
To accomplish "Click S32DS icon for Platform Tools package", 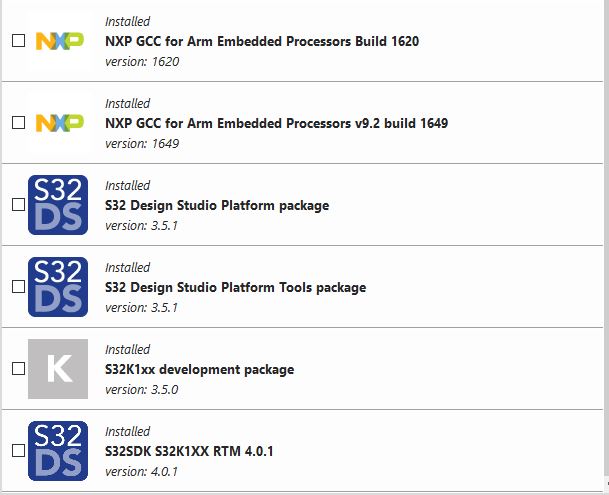I will pyautogui.click(x=58, y=287).
